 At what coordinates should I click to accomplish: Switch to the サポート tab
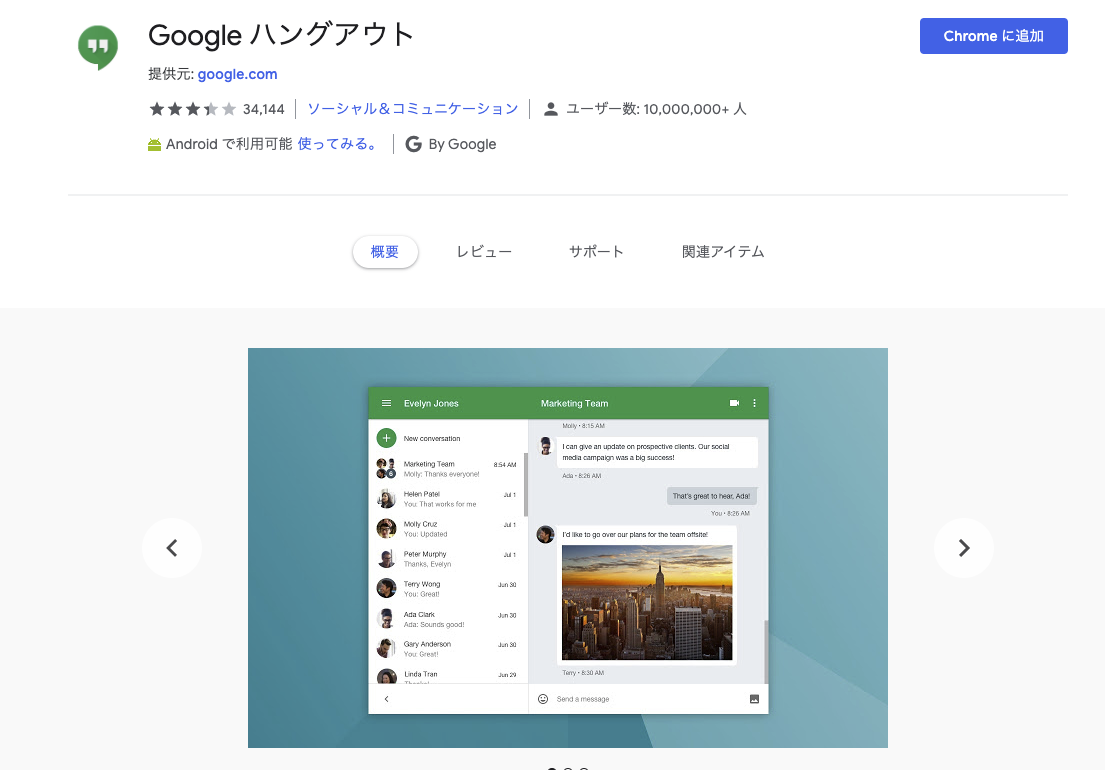[596, 252]
